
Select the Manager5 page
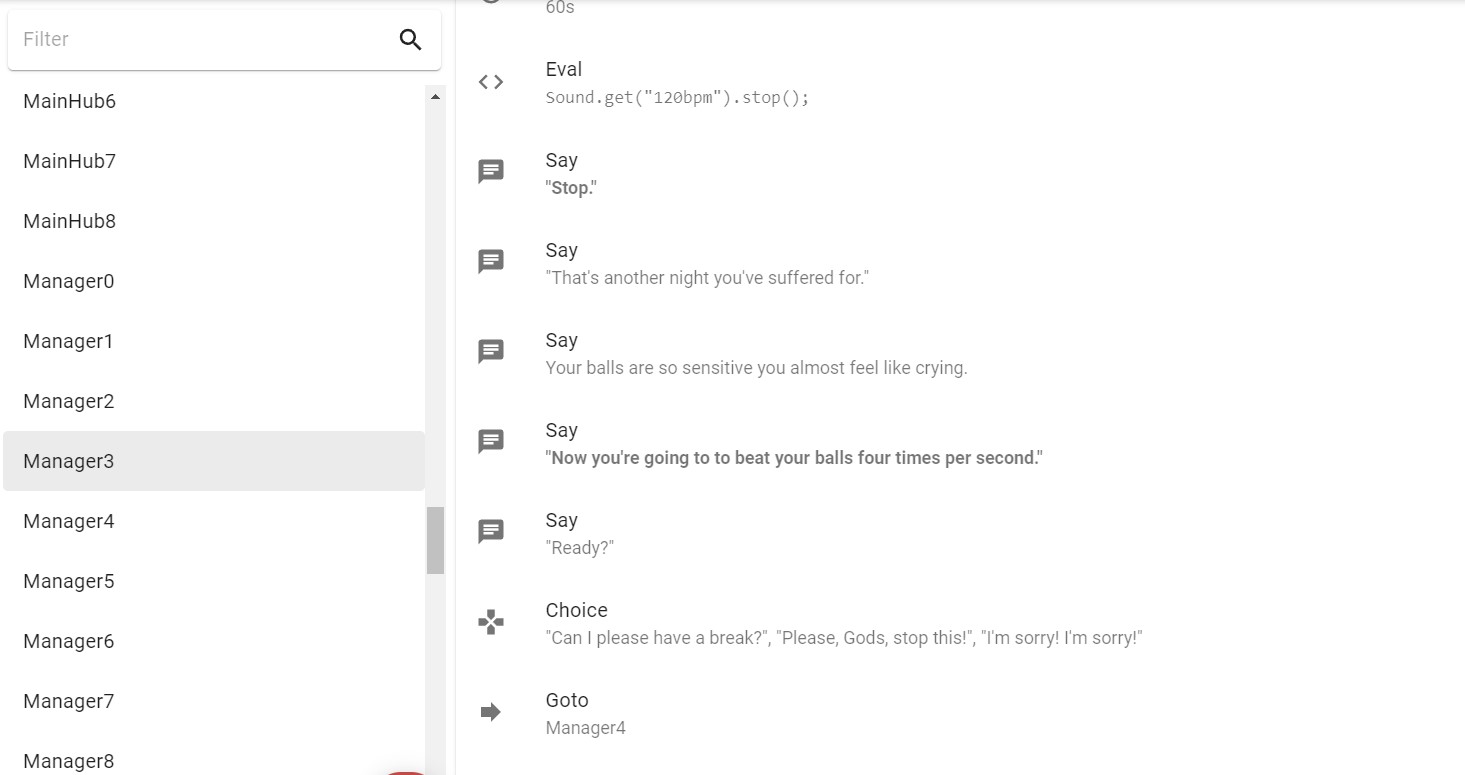(x=214, y=581)
